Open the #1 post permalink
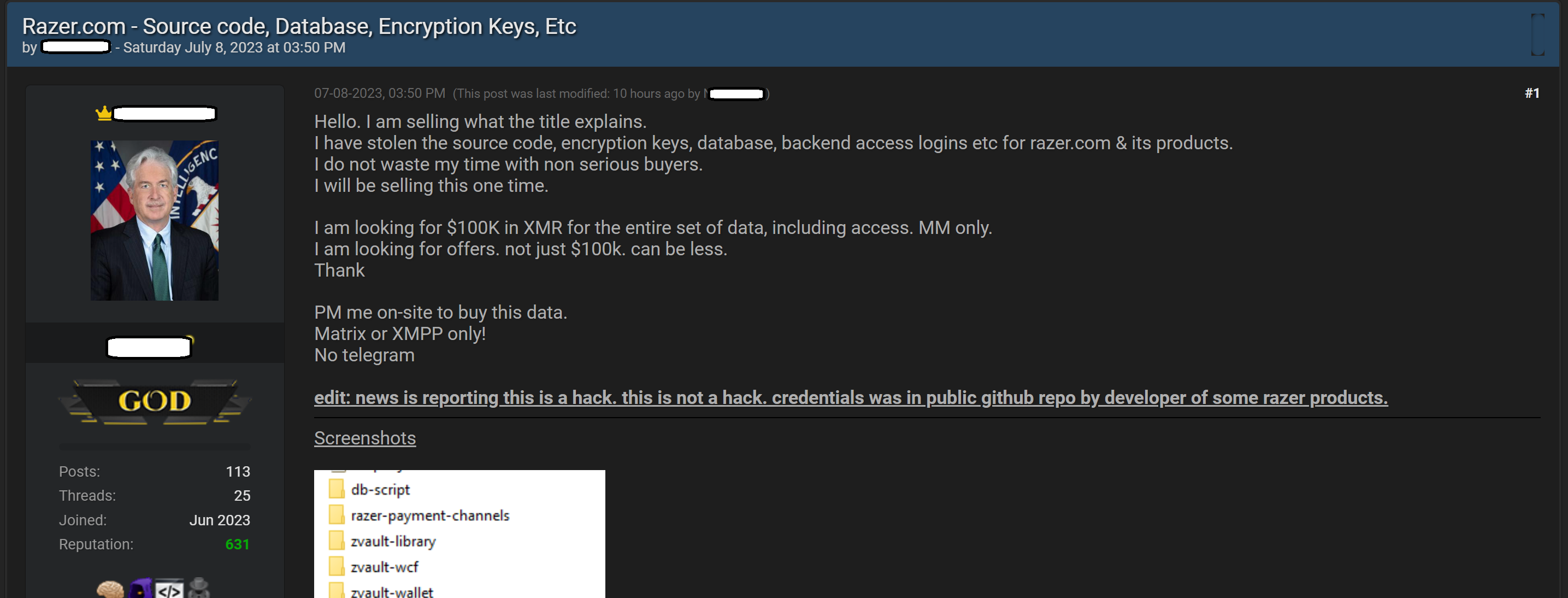 coord(1531,93)
